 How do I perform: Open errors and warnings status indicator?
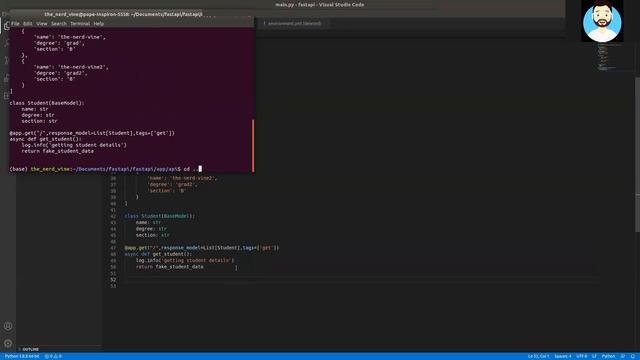click(53, 356)
